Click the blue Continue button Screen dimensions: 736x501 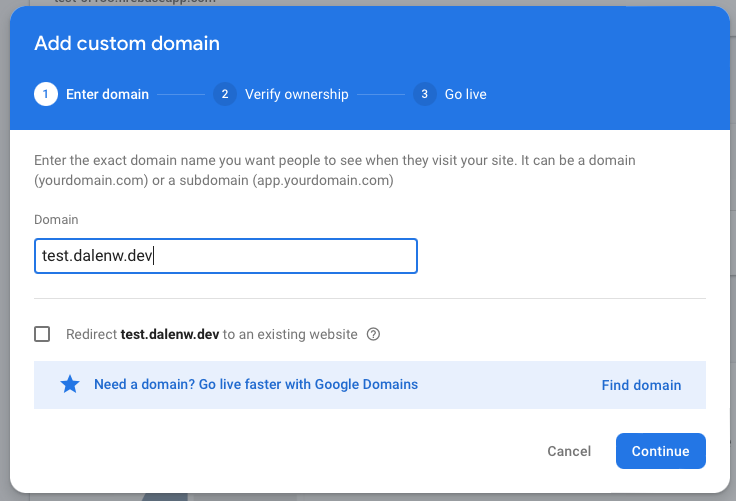(660, 451)
